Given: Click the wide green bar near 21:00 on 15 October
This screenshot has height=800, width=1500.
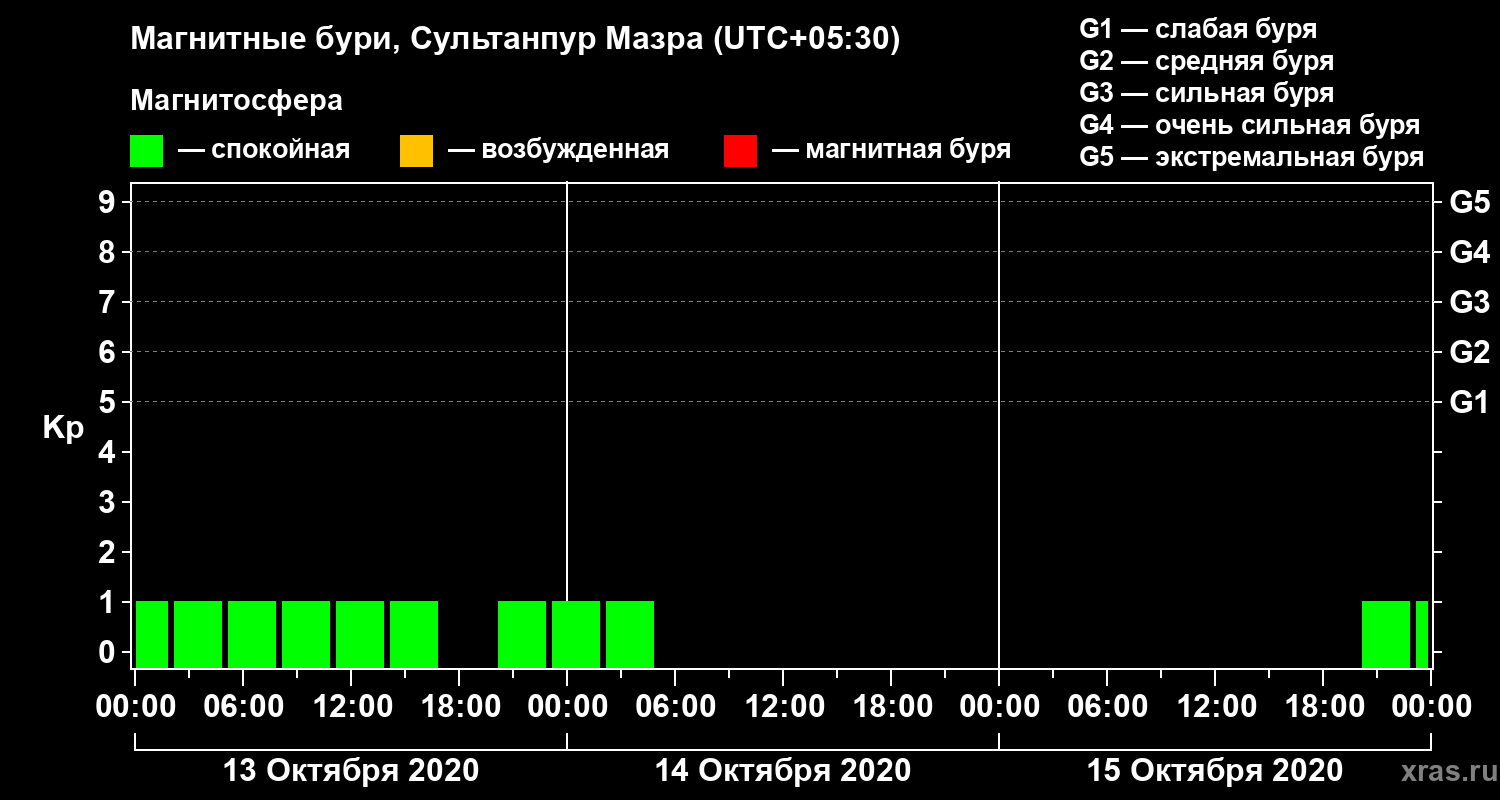Looking at the screenshot, I should tap(1386, 634).
